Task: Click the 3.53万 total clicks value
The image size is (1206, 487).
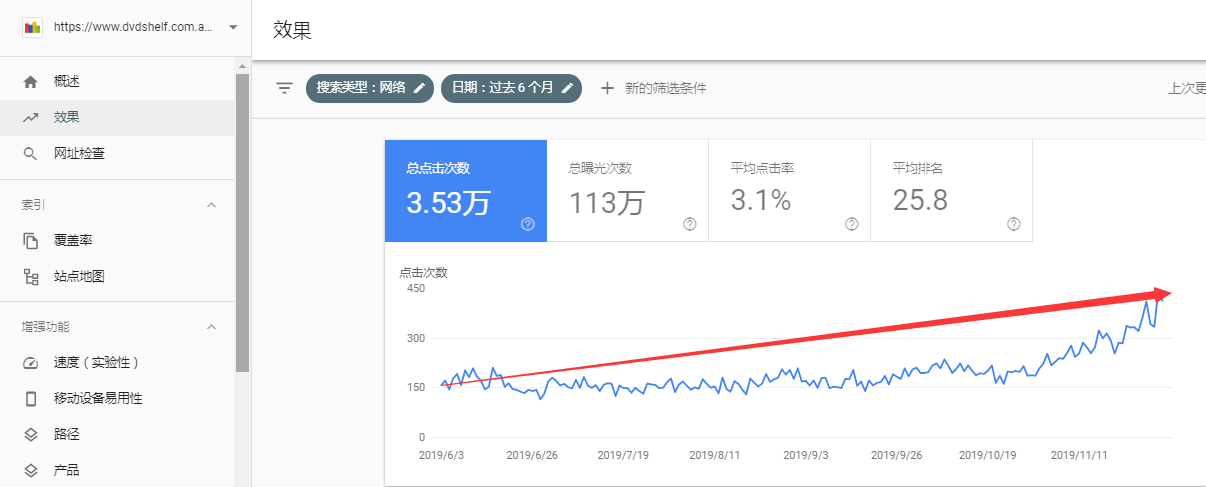Action: [x=448, y=203]
